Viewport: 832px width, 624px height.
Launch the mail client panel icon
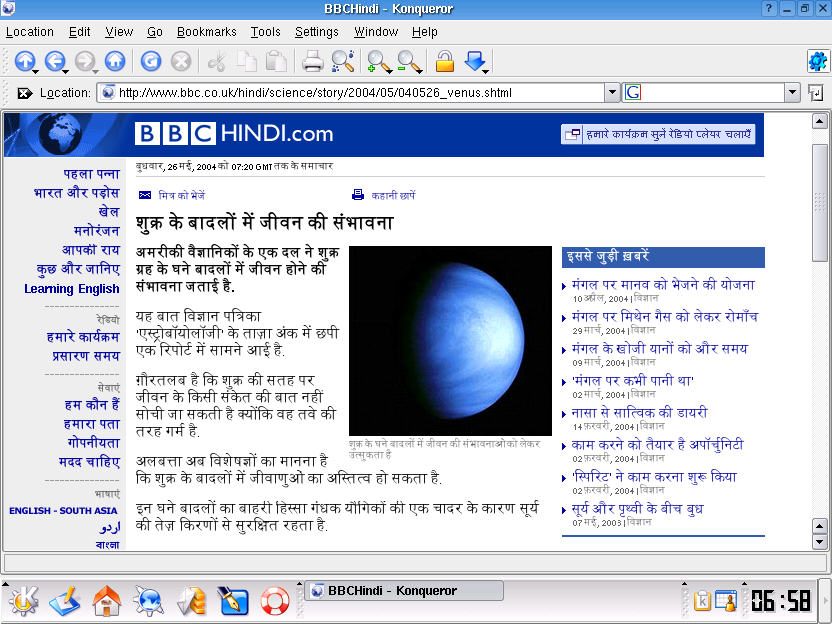click(x=192, y=601)
